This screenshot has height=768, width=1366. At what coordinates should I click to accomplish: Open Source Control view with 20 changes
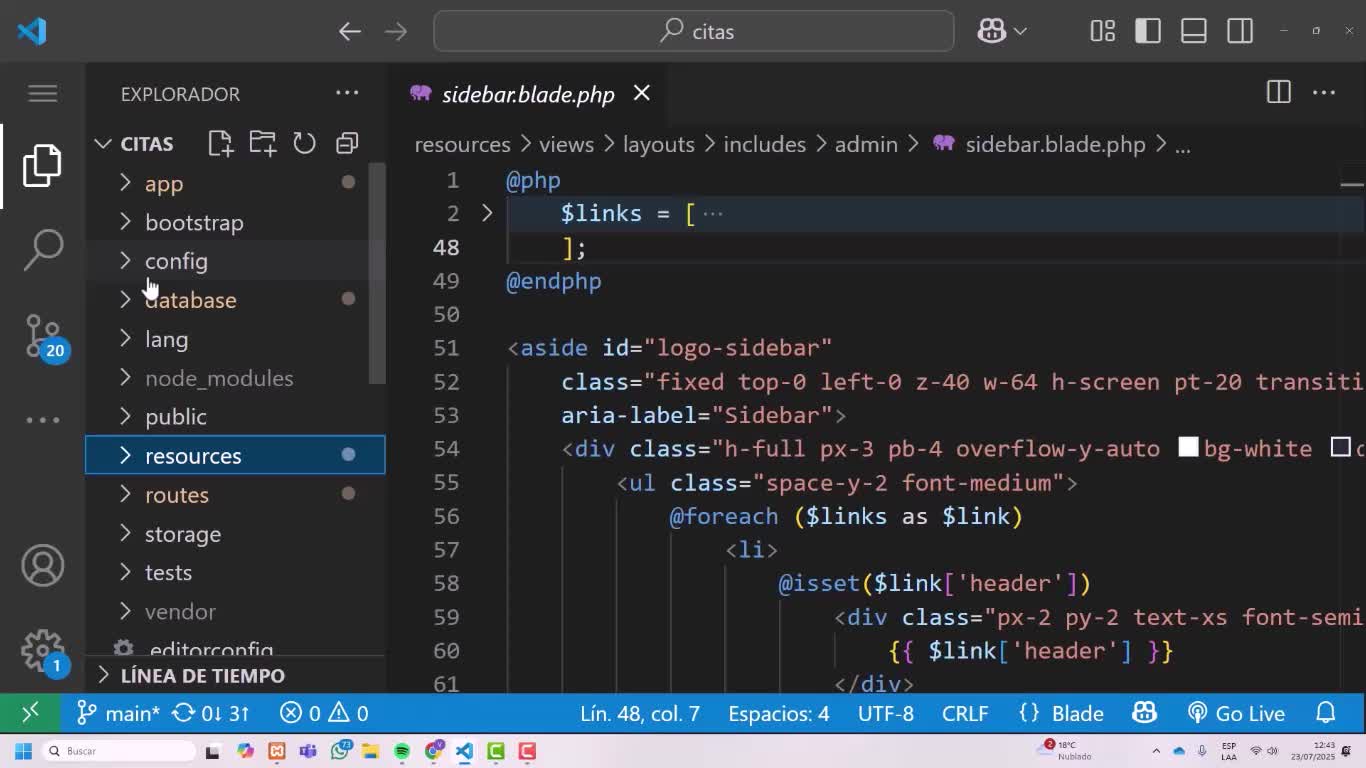(x=44, y=337)
